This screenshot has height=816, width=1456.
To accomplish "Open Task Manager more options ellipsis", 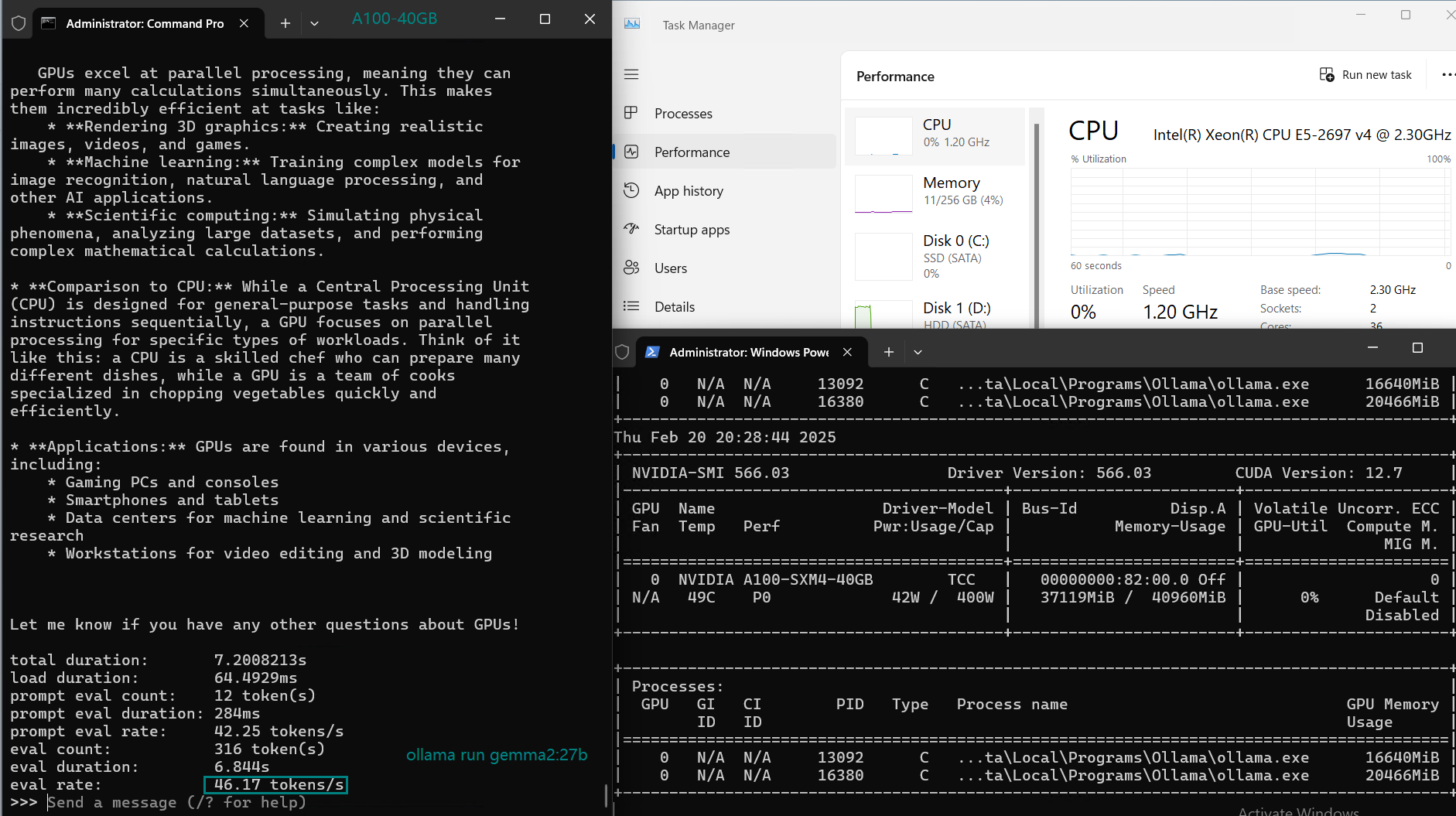I will pos(1447,75).
